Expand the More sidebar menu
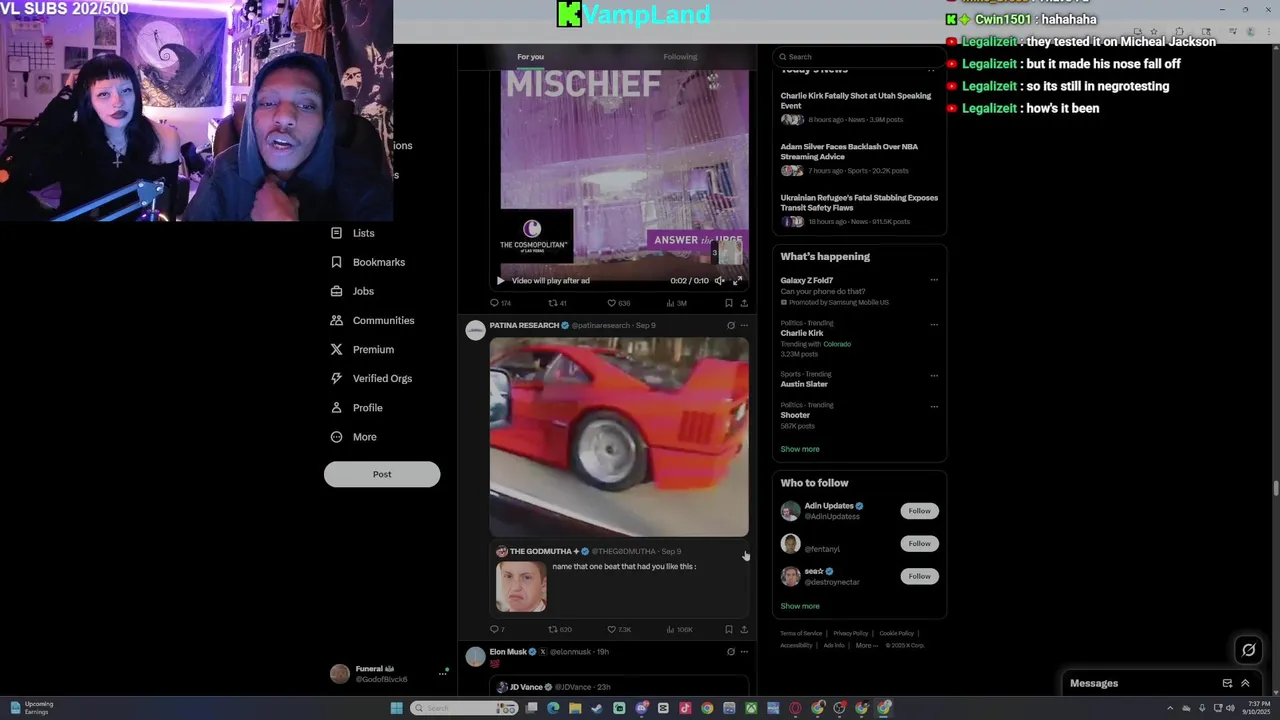Image resolution: width=1280 pixels, height=720 pixels. (x=353, y=436)
